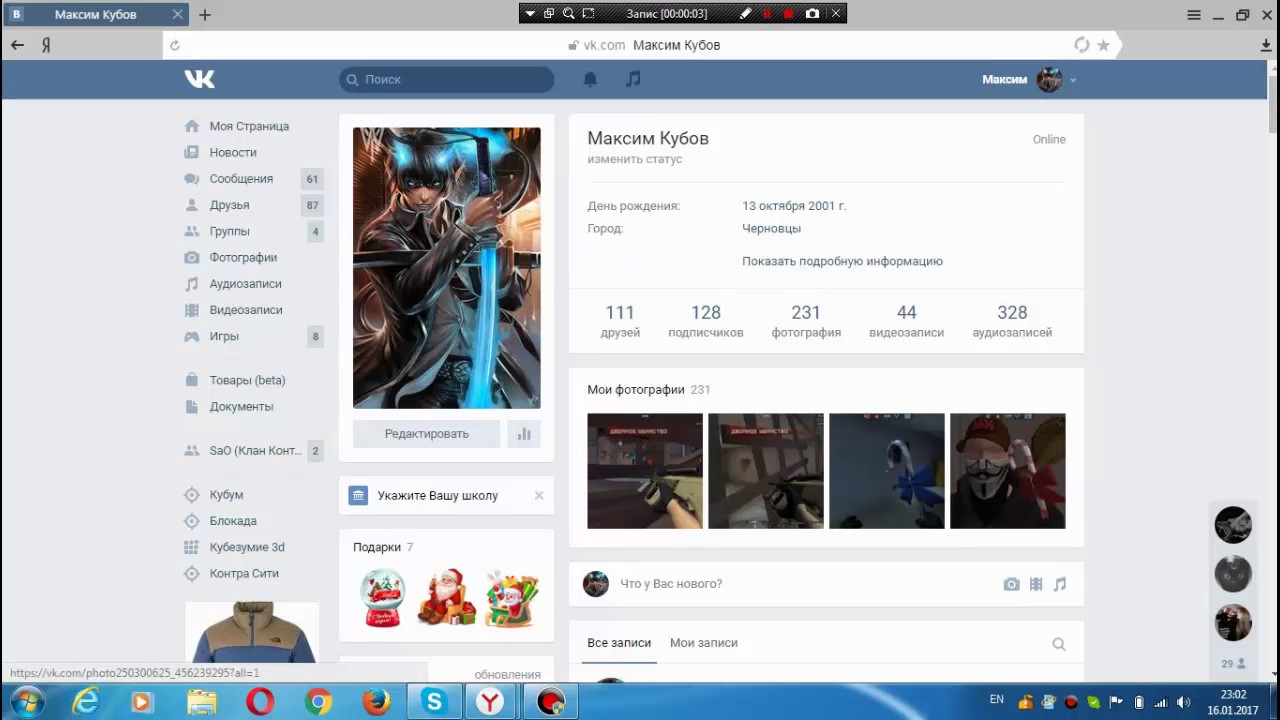Open Мои фотографии section header
This screenshot has width=1280, height=720.
tap(636, 390)
